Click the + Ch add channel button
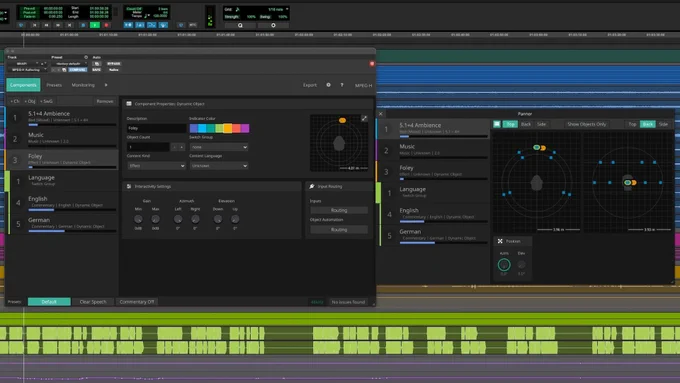Viewport: 680px width, 383px height. click(x=15, y=101)
